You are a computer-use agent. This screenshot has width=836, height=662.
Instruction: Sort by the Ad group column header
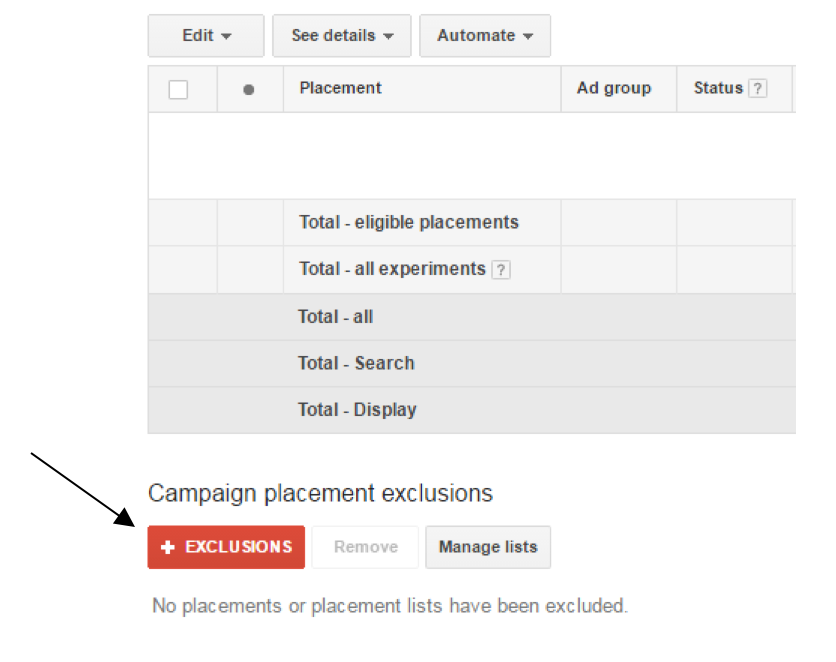pos(614,88)
